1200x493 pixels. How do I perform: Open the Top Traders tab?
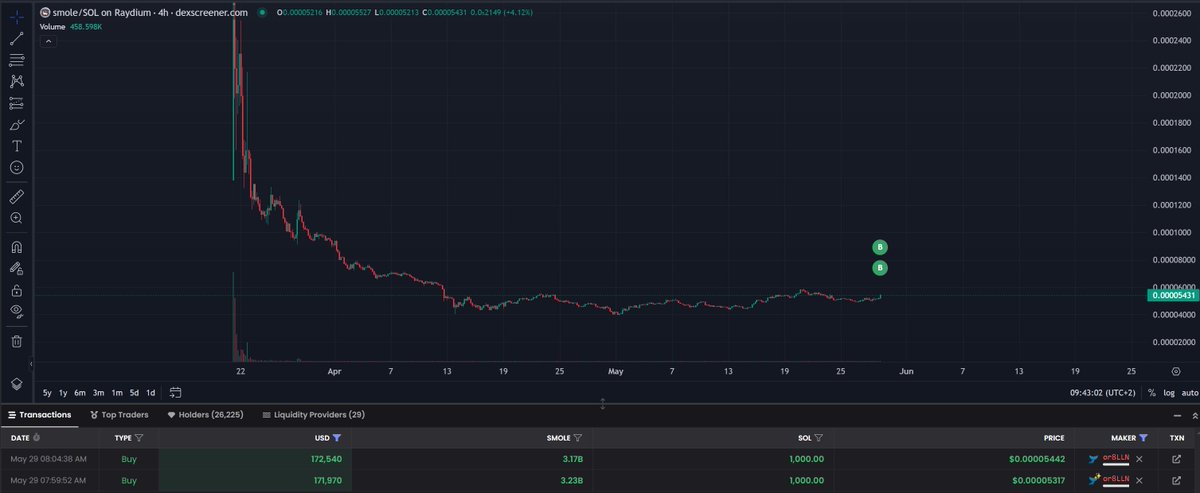[119, 414]
